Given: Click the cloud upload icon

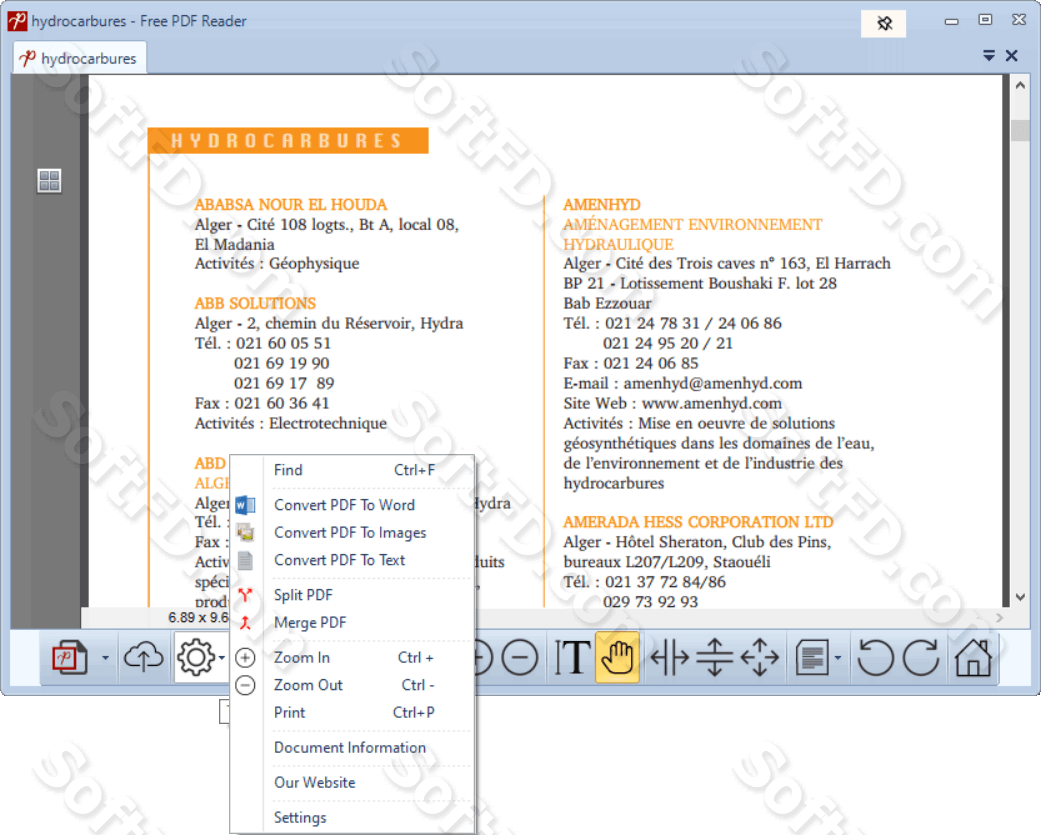Looking at the screenshot, I should (x=143, y=658).
